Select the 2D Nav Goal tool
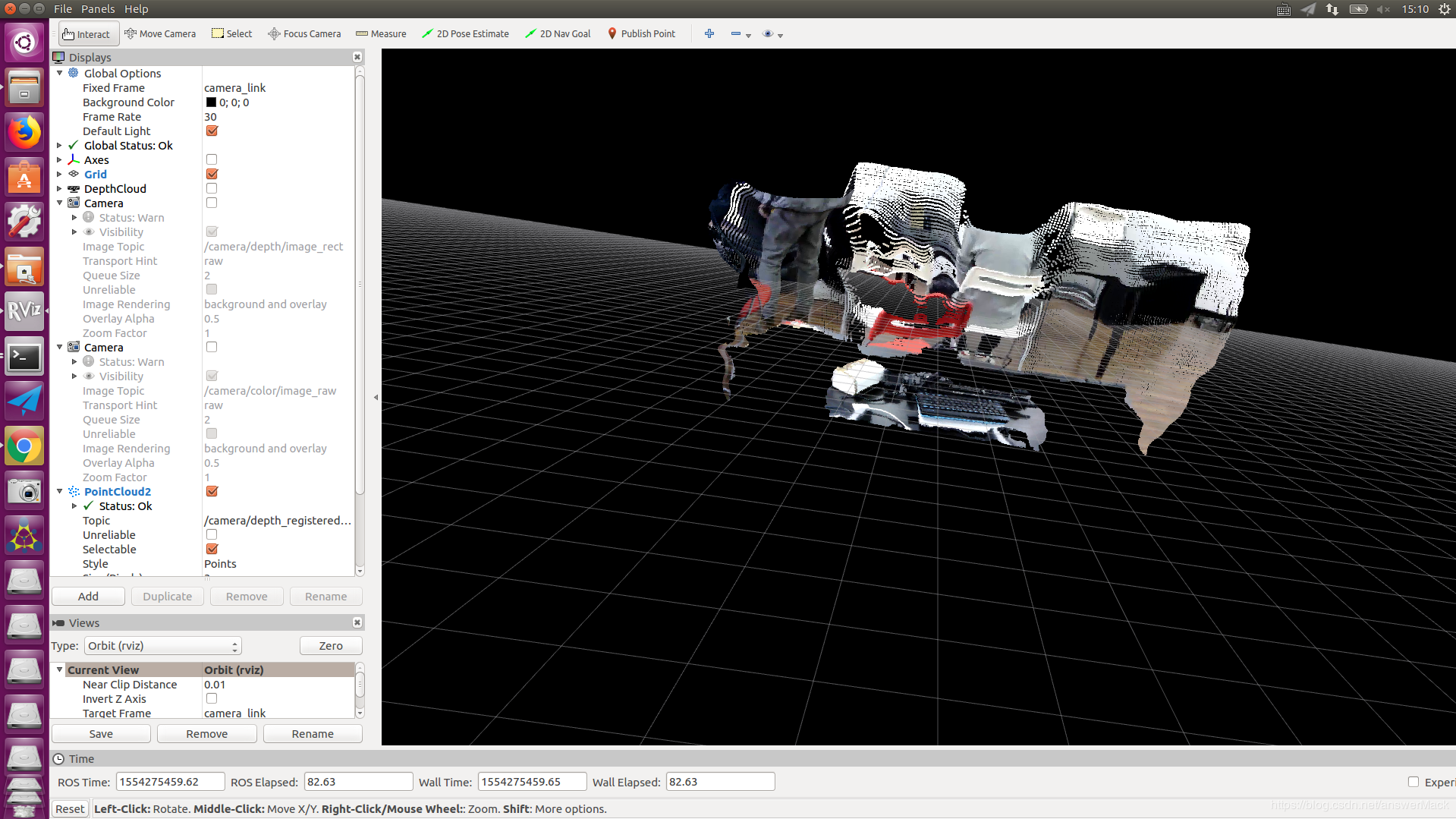Image resolution: width=1456 pixels, height=819 pixels. [558, 34]
